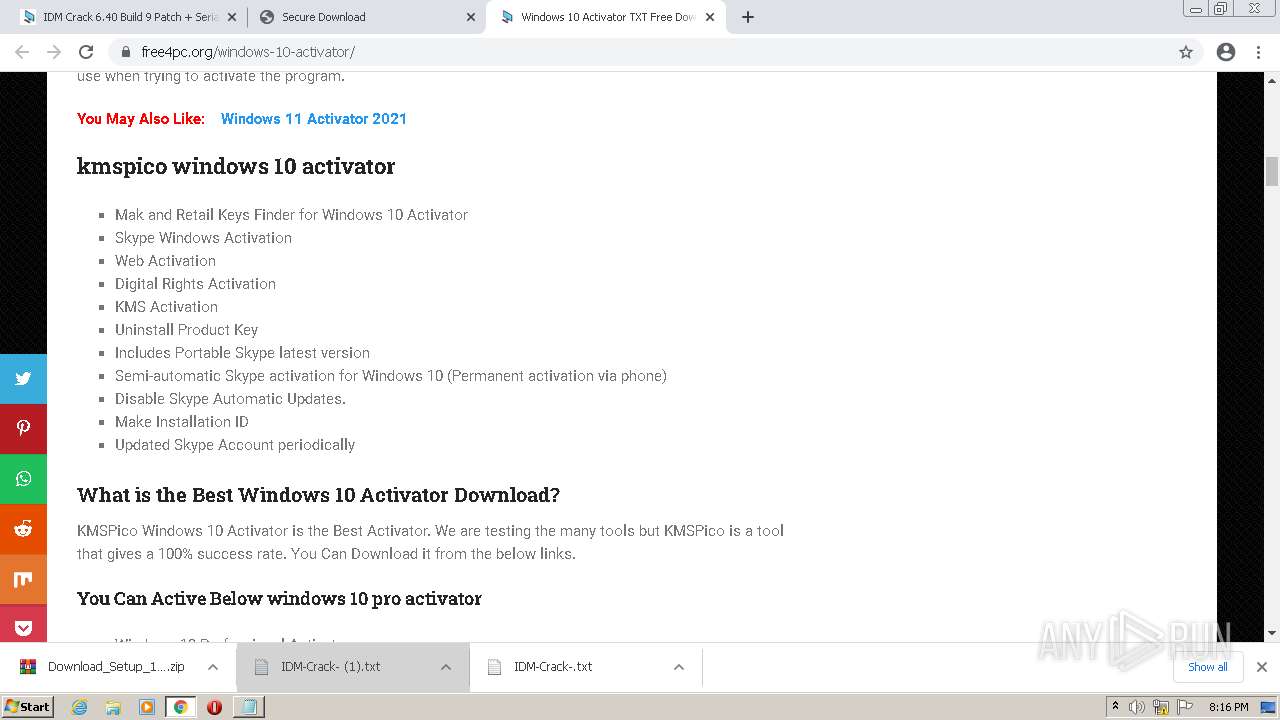Open Chrome three-dot menu
This screenshot has height=720, width=1280.
click(x=1259, y=52)
